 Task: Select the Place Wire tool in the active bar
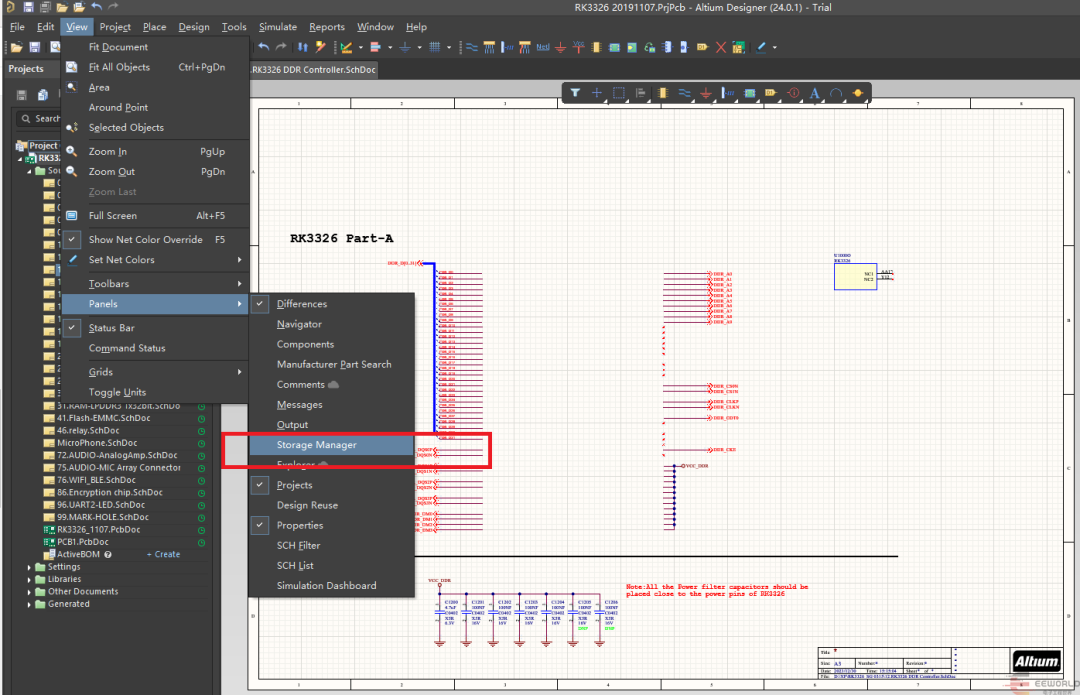[x=685, y=93]
